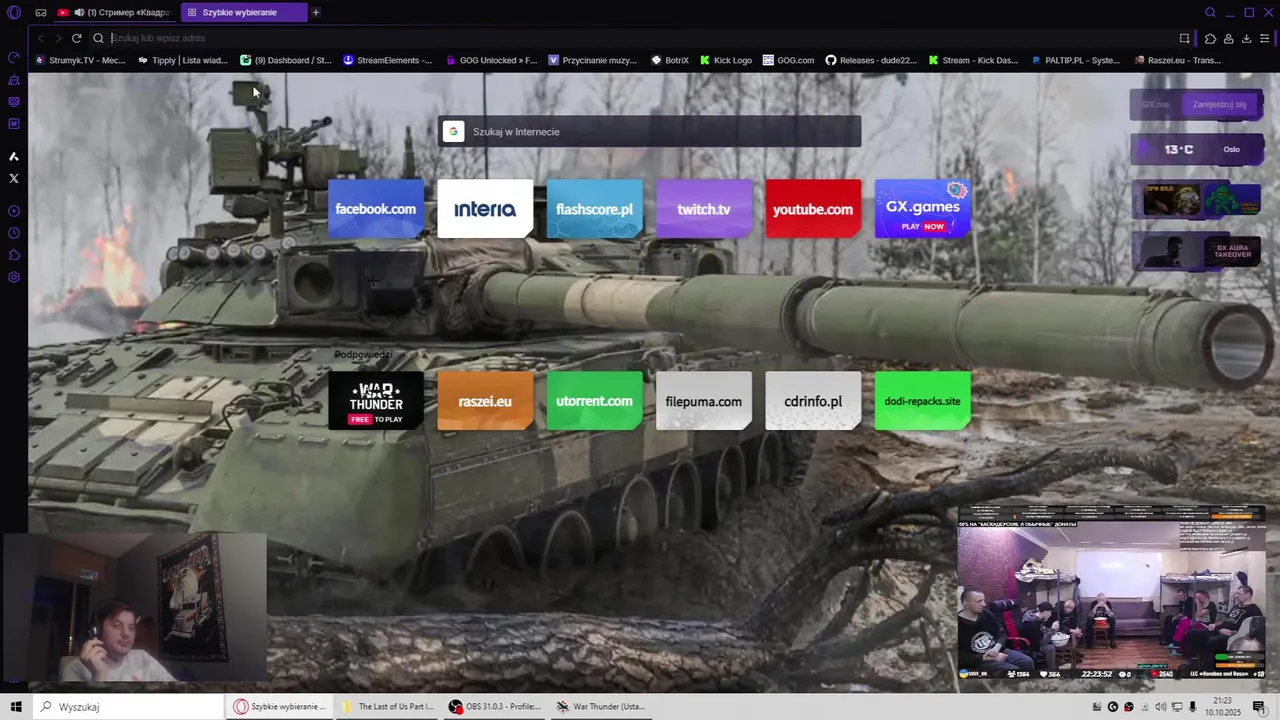Open the 13°C Oslo weather widget
The height and width of the screenshot is (720, 1280).
click(x=1197, y=149)
